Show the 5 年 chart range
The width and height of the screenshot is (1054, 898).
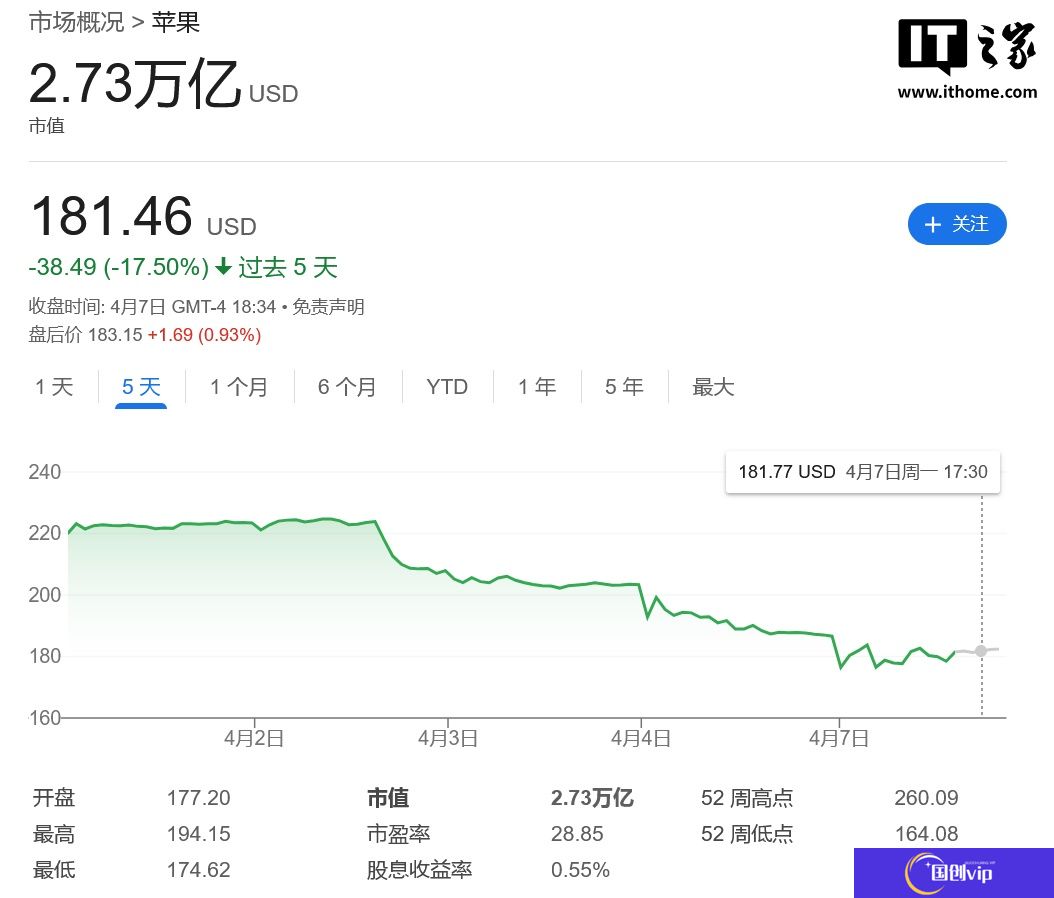(624, 387)
